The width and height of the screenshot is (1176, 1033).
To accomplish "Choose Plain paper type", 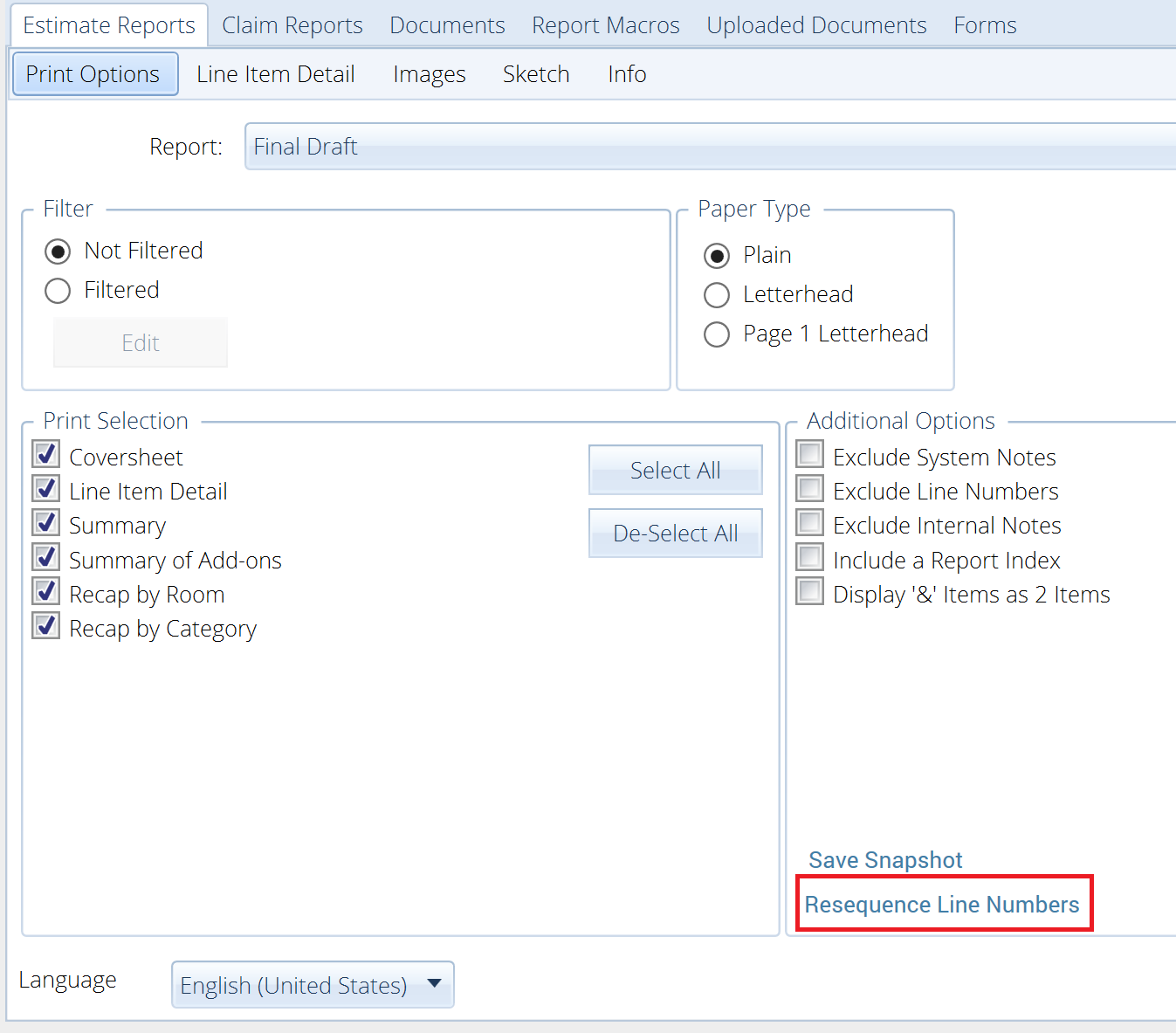I will pos(717,256).
